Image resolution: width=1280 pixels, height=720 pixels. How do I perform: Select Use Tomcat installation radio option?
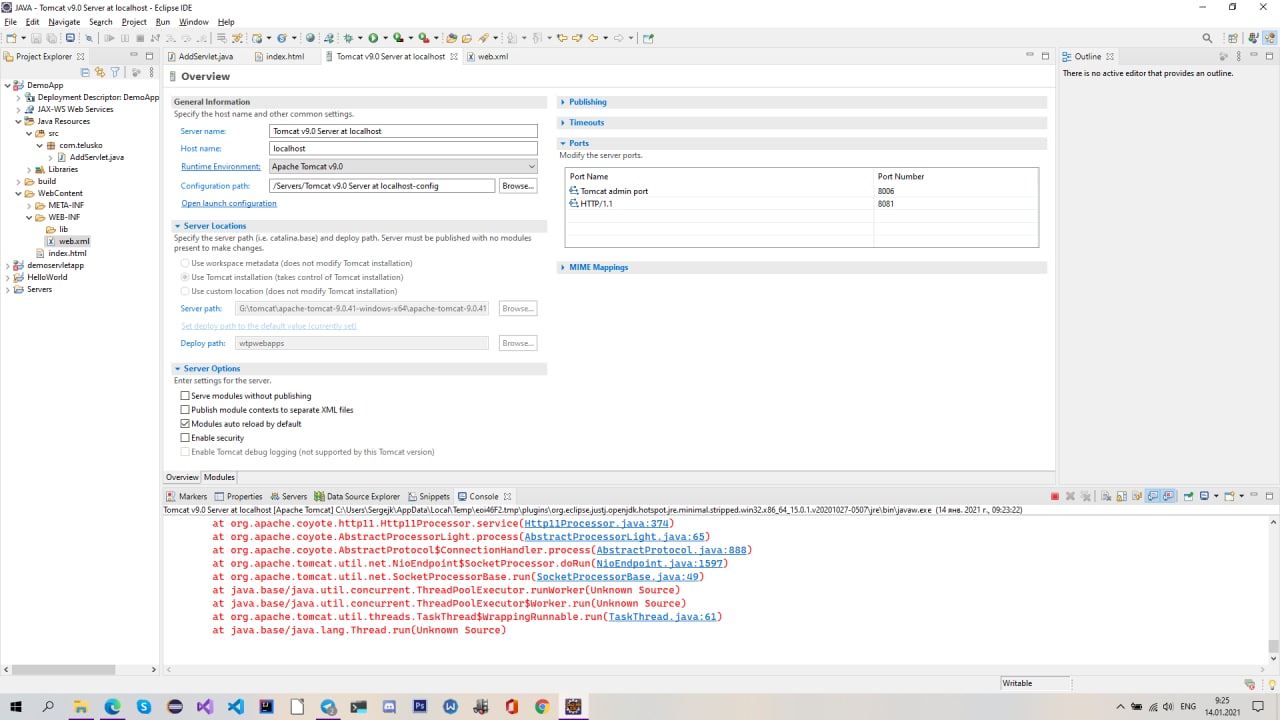tap(185, 277)
